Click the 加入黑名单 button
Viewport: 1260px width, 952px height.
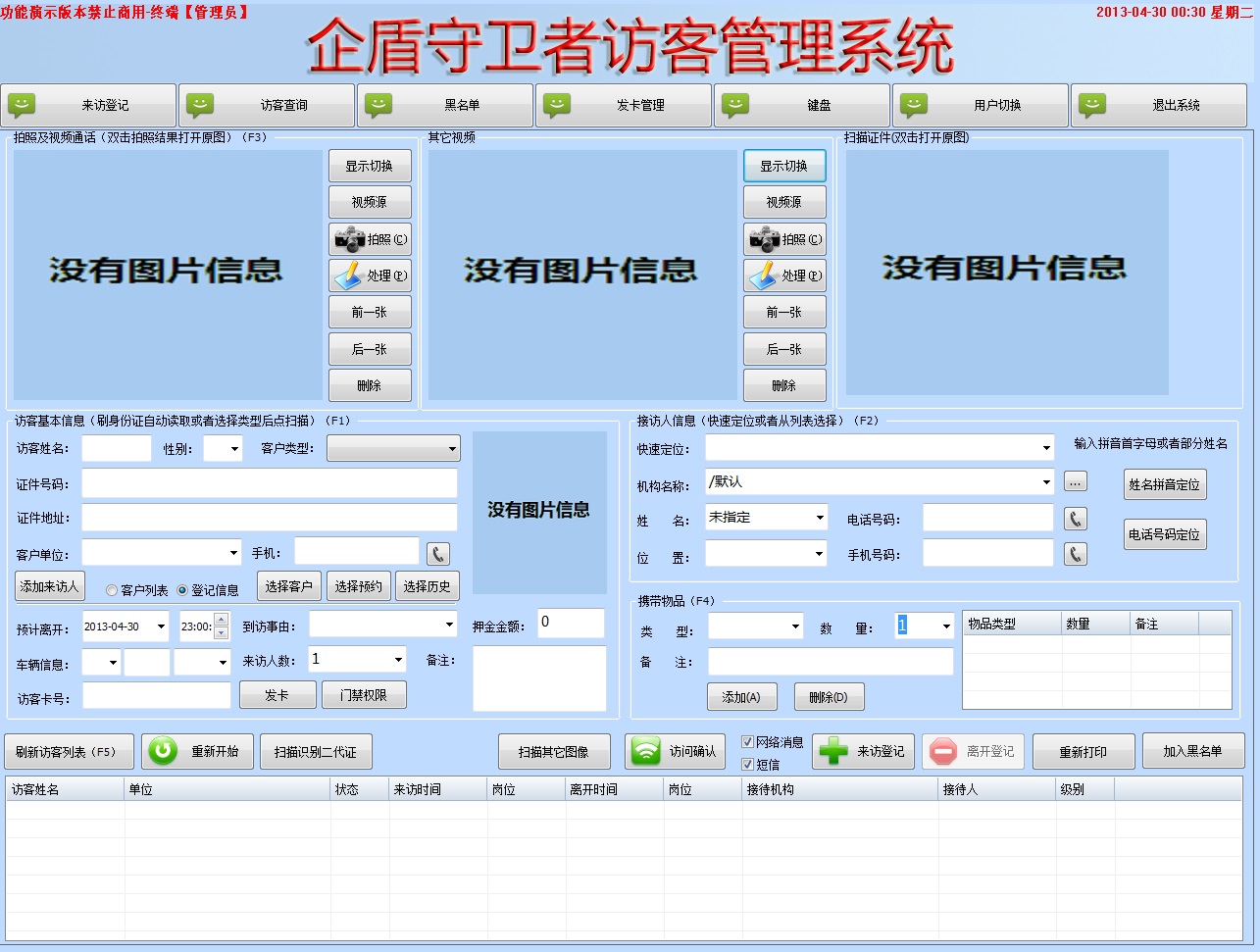[1193, 751]
